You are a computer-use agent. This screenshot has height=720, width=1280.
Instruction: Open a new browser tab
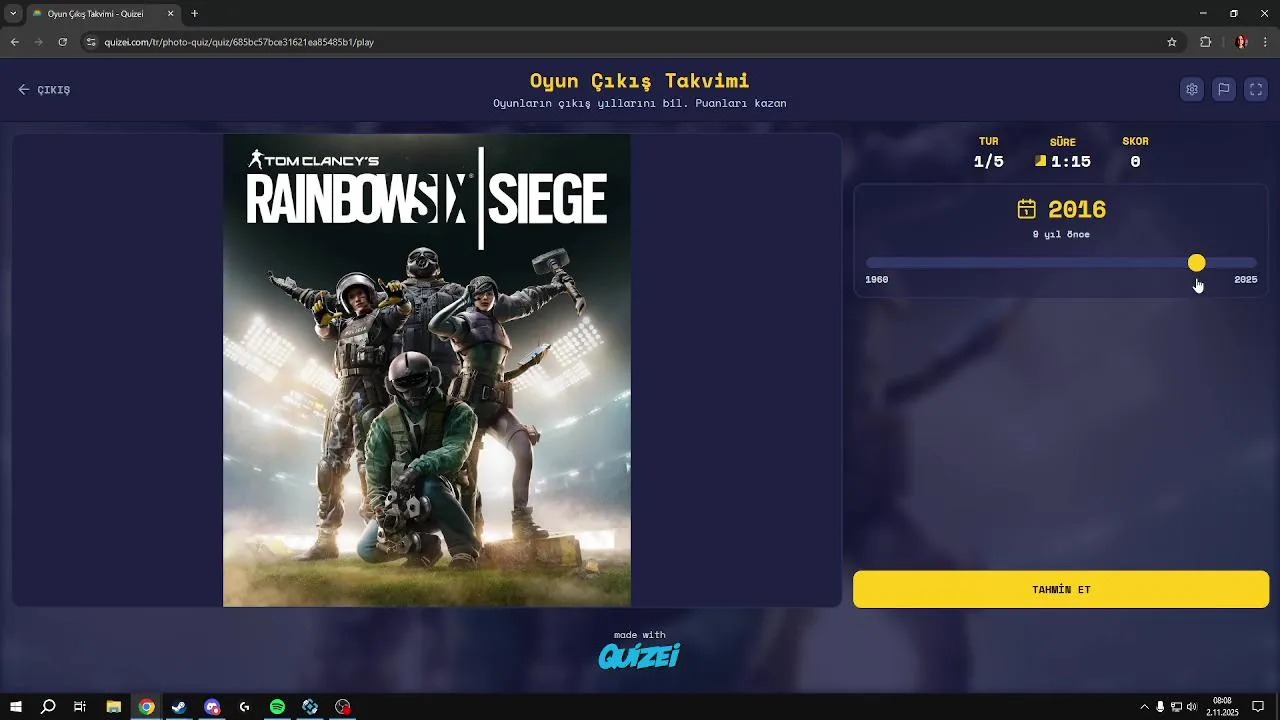click(x=194, y=14)
